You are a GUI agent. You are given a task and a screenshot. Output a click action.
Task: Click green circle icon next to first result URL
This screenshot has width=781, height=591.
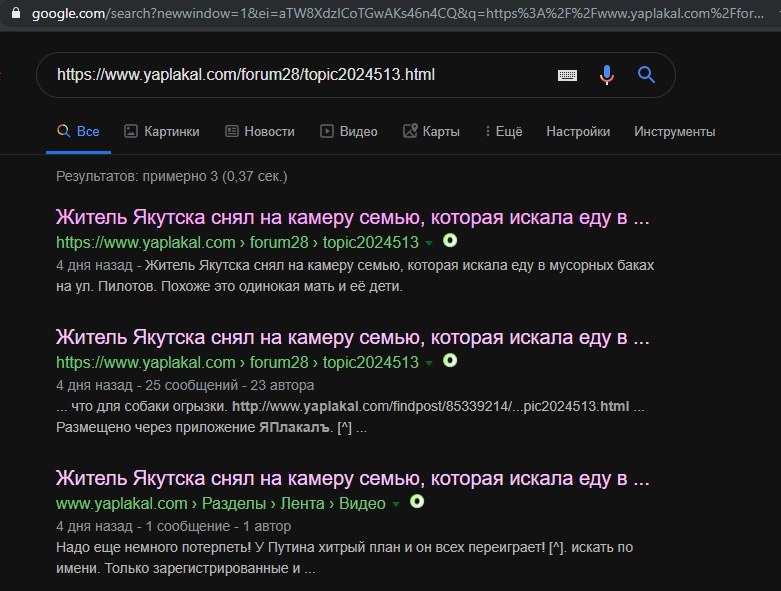pyautogui.click(x=450, y=240)
